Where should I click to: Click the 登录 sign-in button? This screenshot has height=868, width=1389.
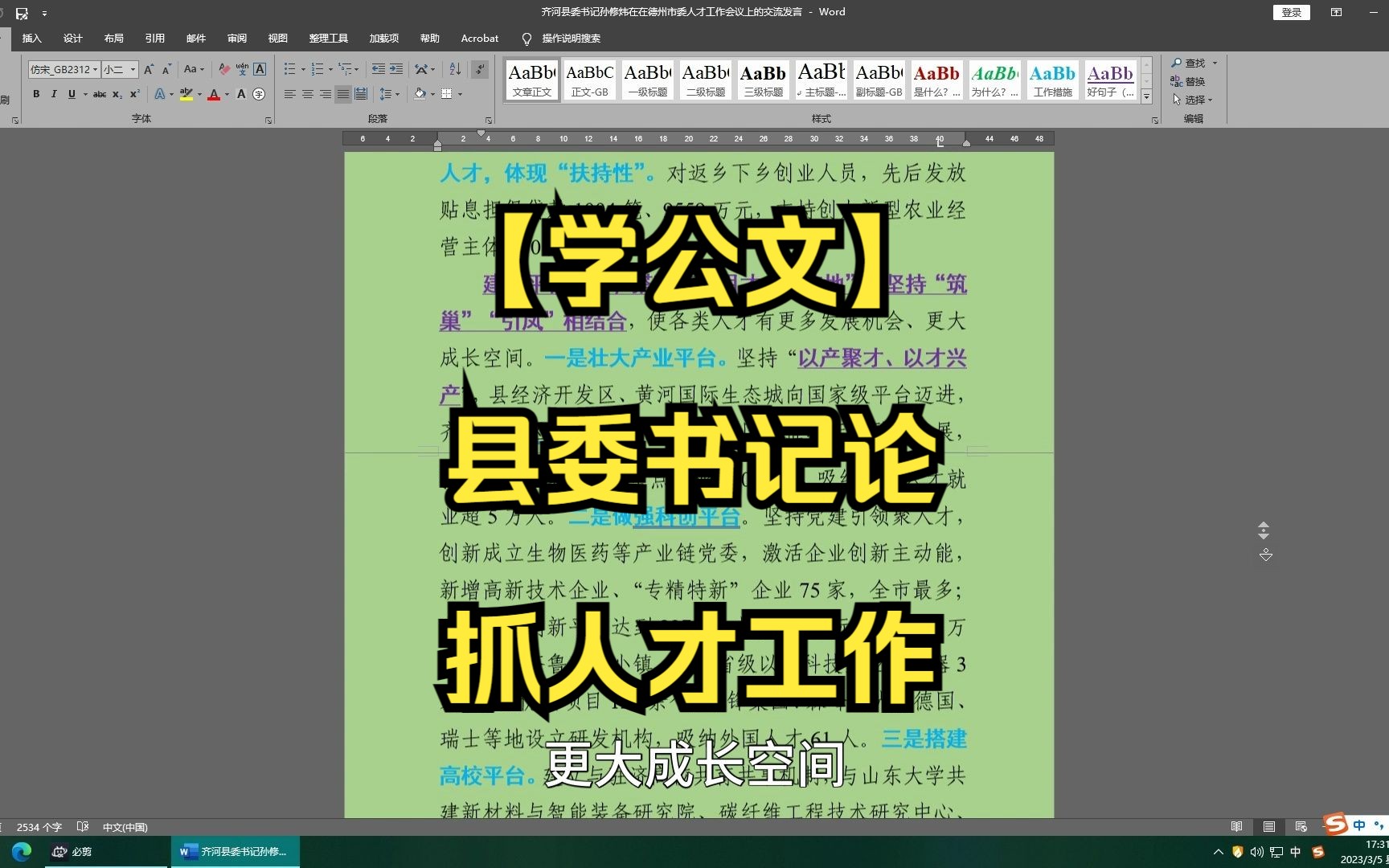tap(1291, 12)
